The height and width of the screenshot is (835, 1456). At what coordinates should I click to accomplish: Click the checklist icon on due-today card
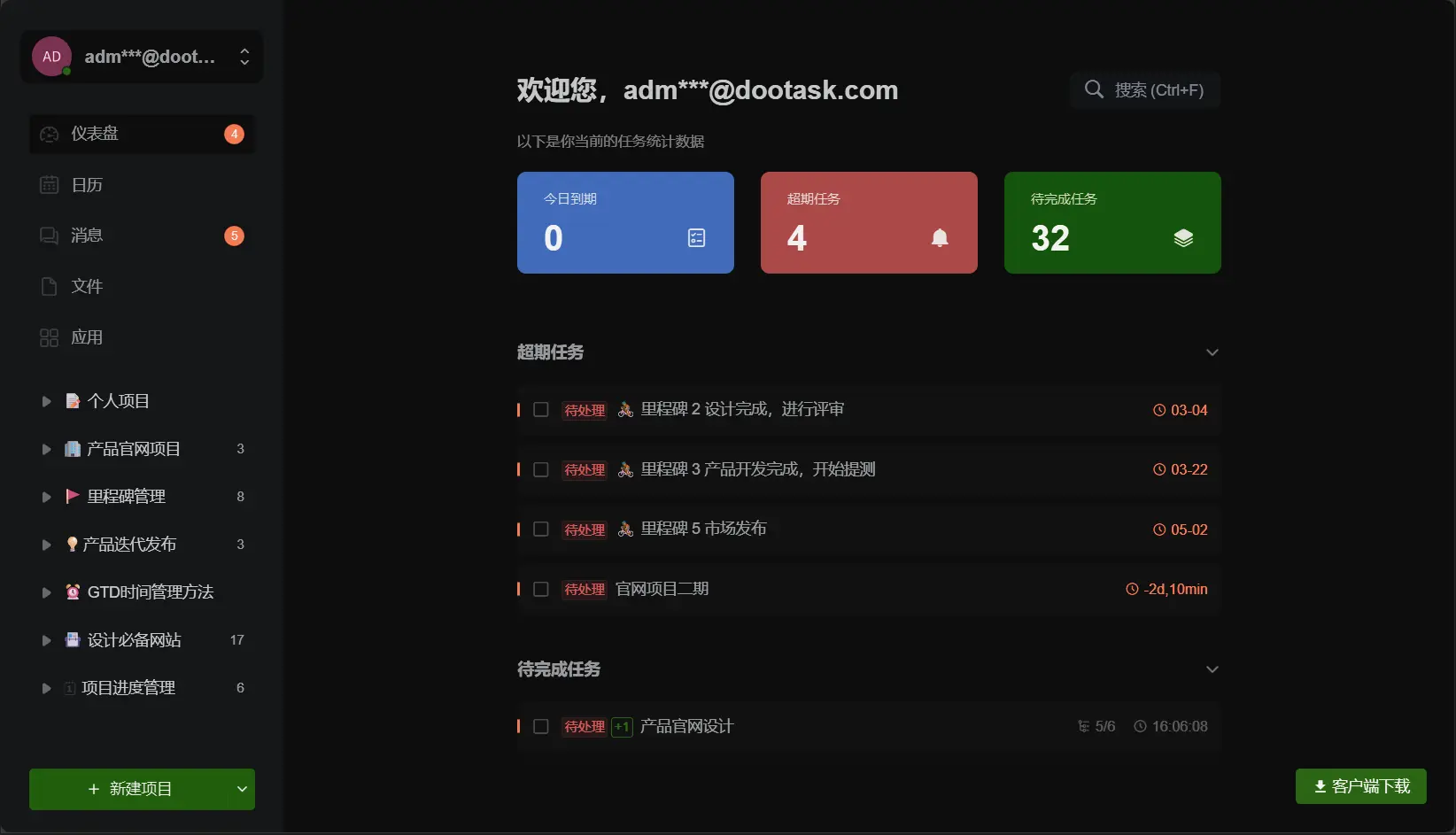(696, 238)
